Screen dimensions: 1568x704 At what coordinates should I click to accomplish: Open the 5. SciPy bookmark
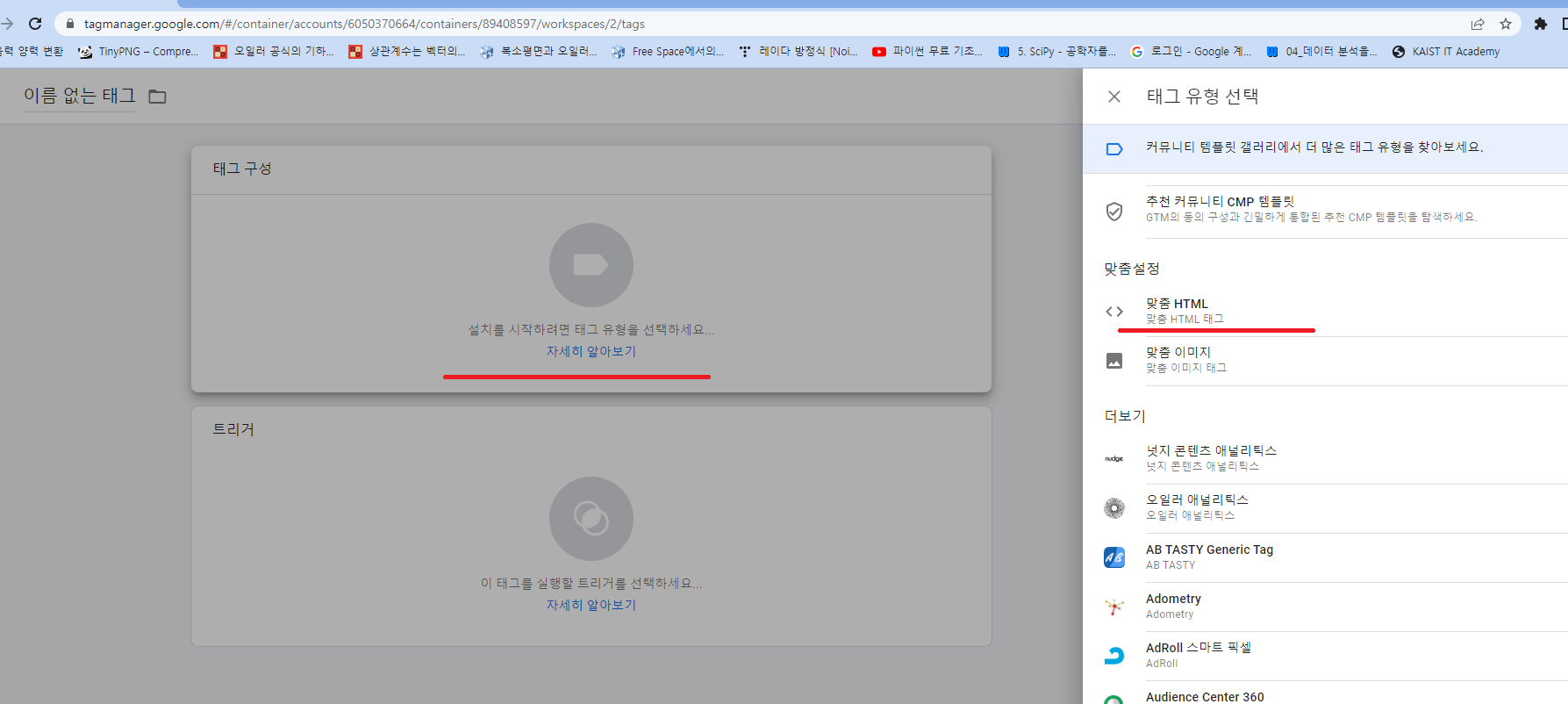tap(1057, 52)
